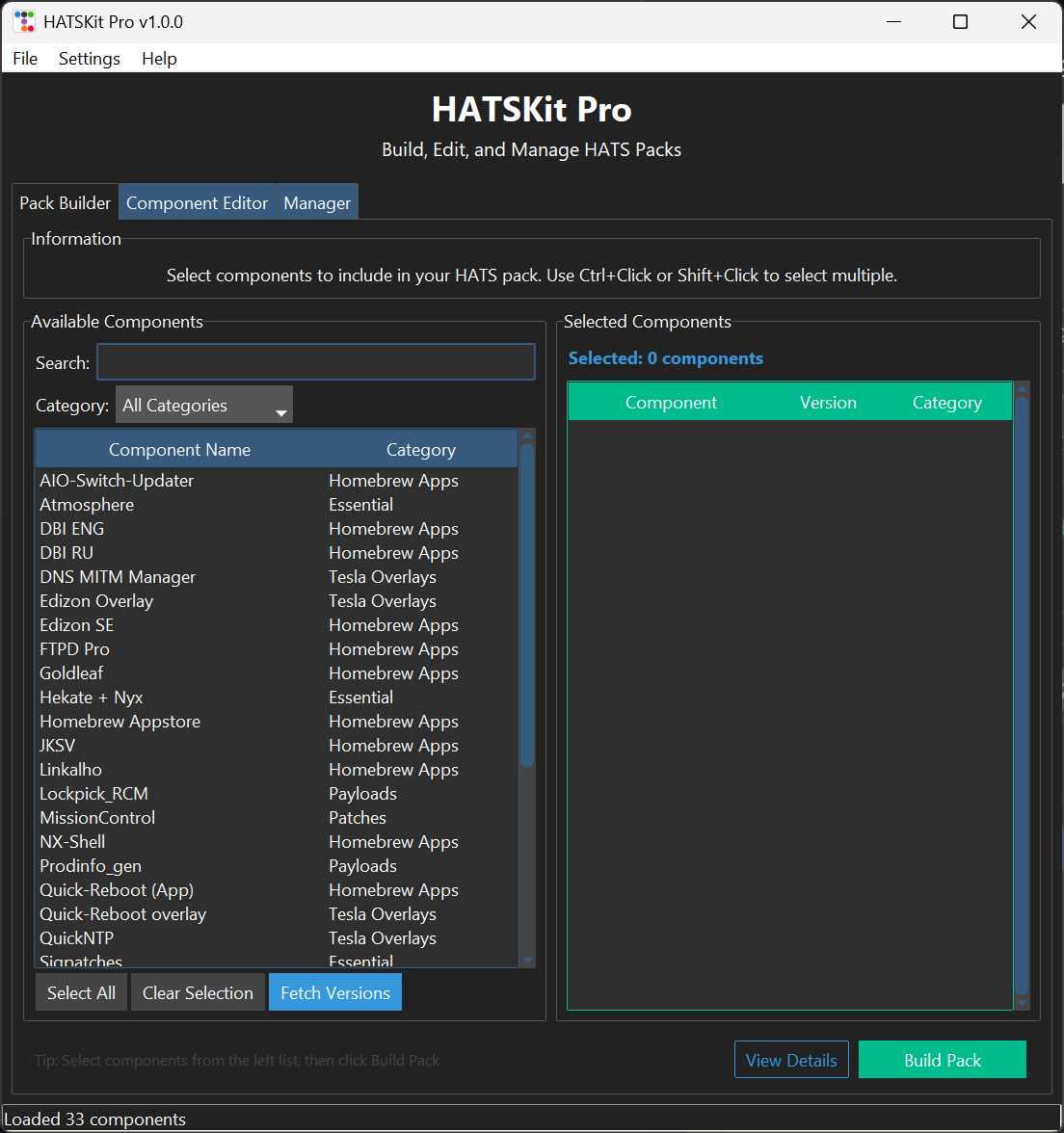Open the Settings menu

pos(90,59)
